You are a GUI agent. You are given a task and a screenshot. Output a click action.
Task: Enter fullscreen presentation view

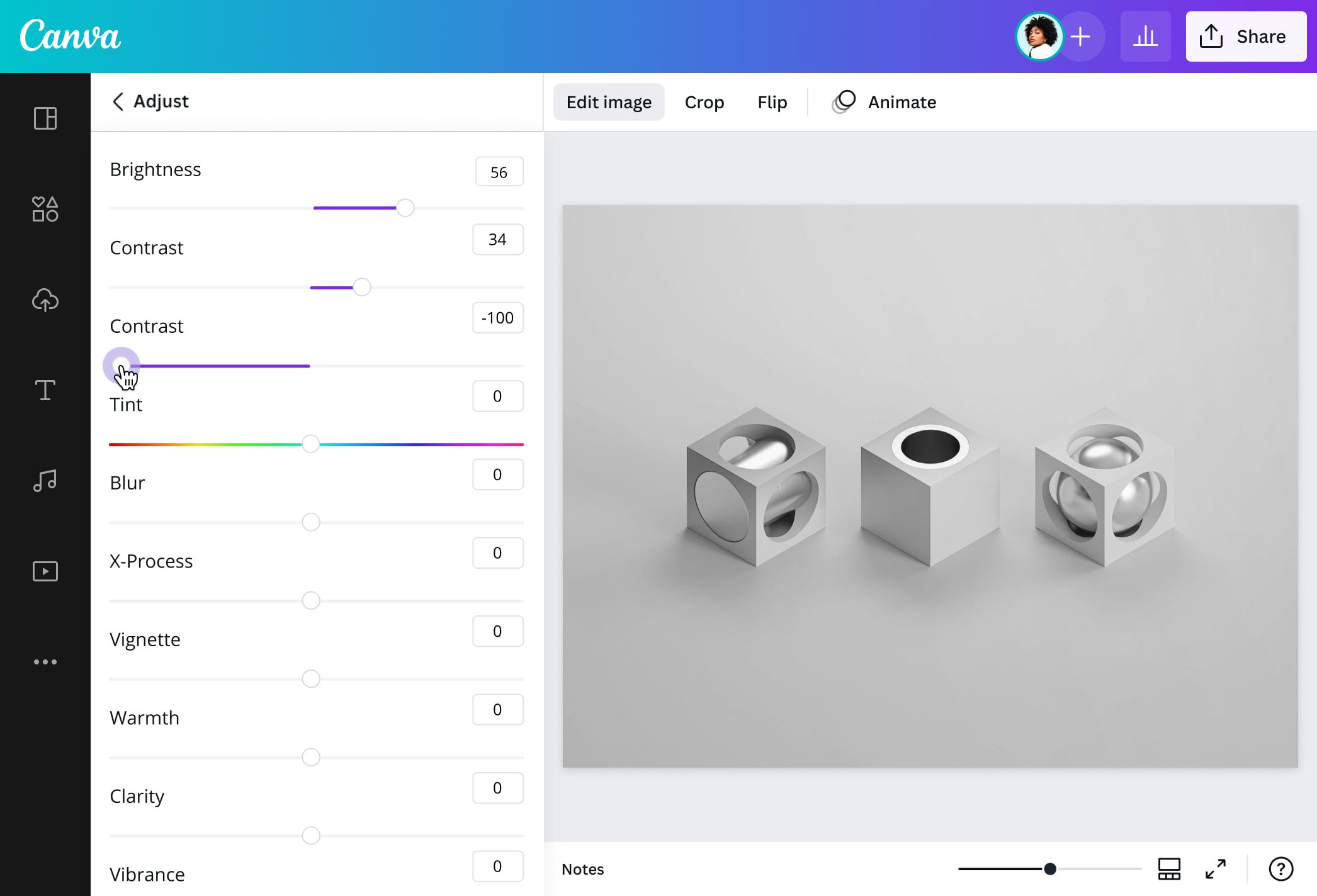pyautogui.click(x=1216, y=869)
